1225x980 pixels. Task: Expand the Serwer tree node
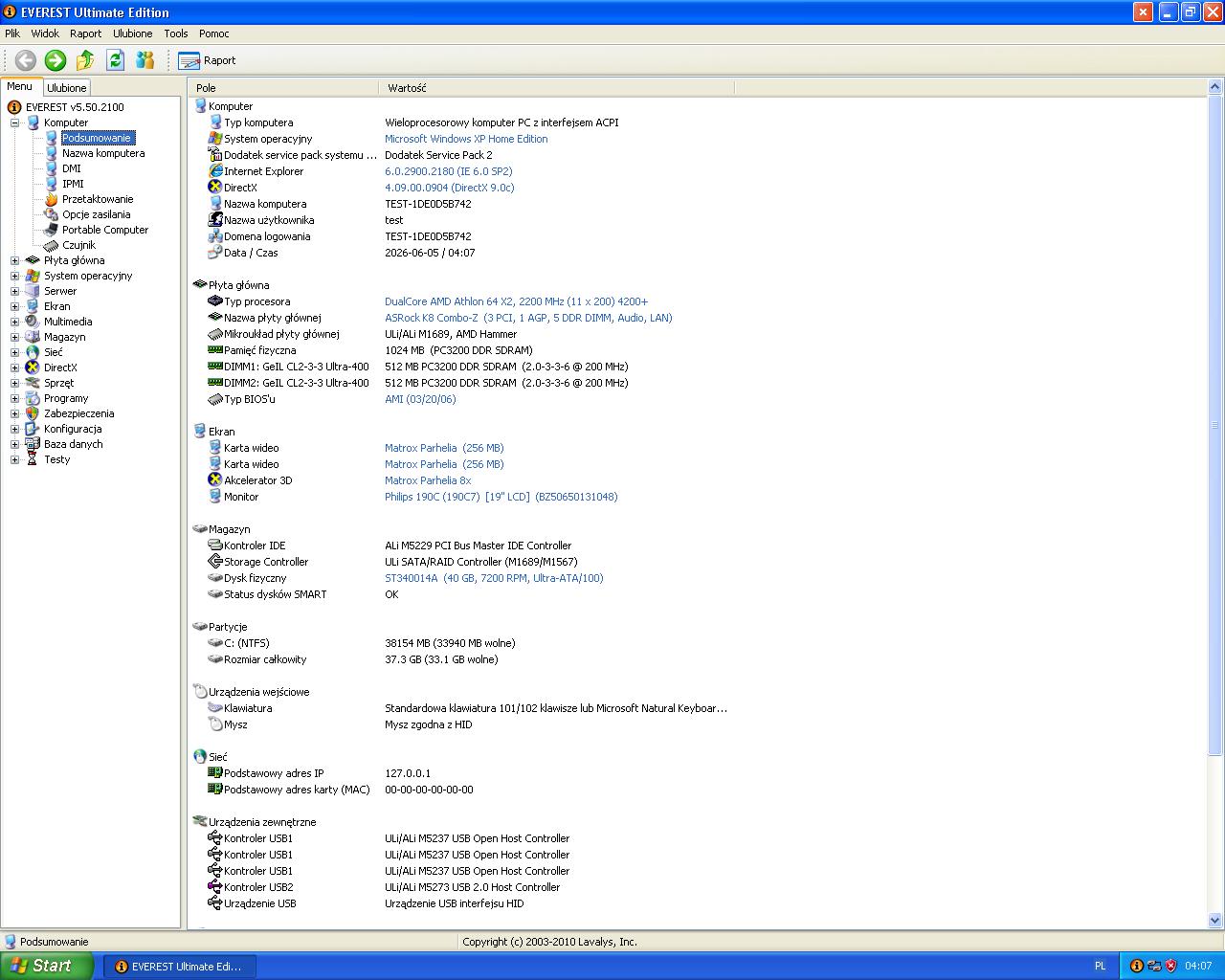click(14, 291)
